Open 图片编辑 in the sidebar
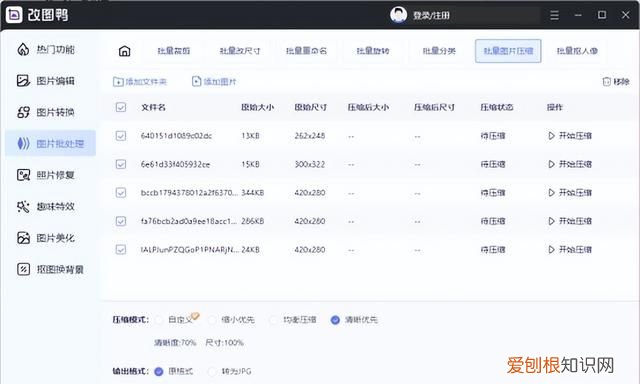 click(x=46, y=81)
